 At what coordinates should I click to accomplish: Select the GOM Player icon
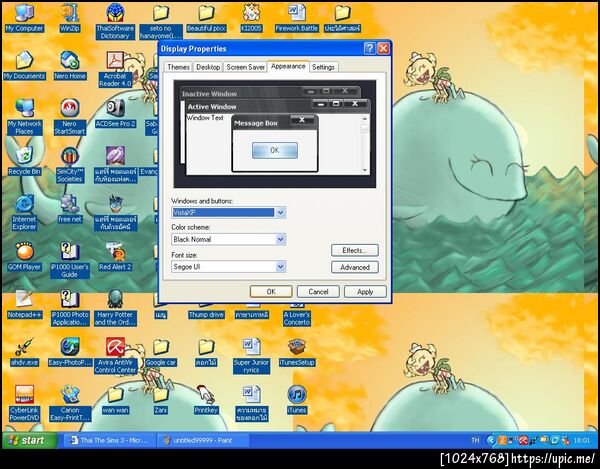[x=24, y=257]
